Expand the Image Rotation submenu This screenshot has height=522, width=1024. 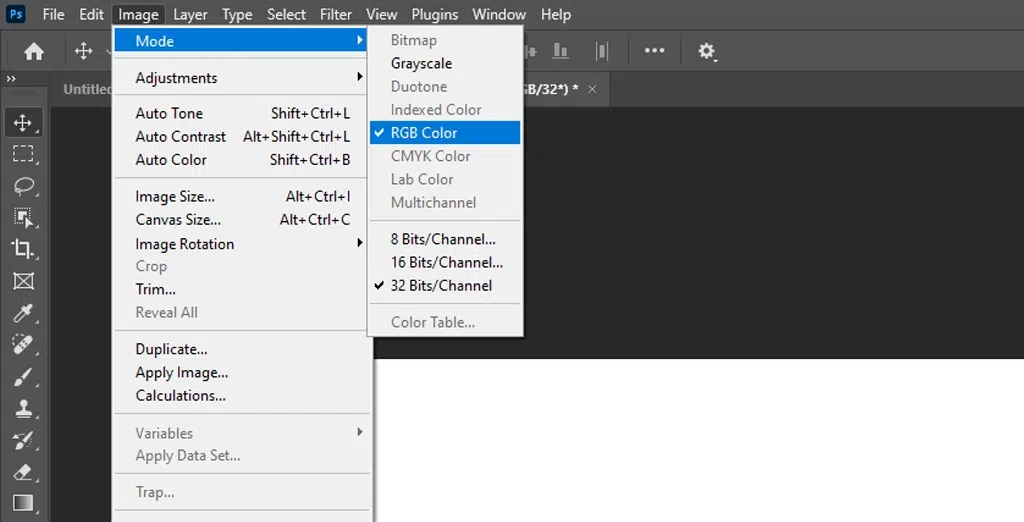(x=240, y=244)
